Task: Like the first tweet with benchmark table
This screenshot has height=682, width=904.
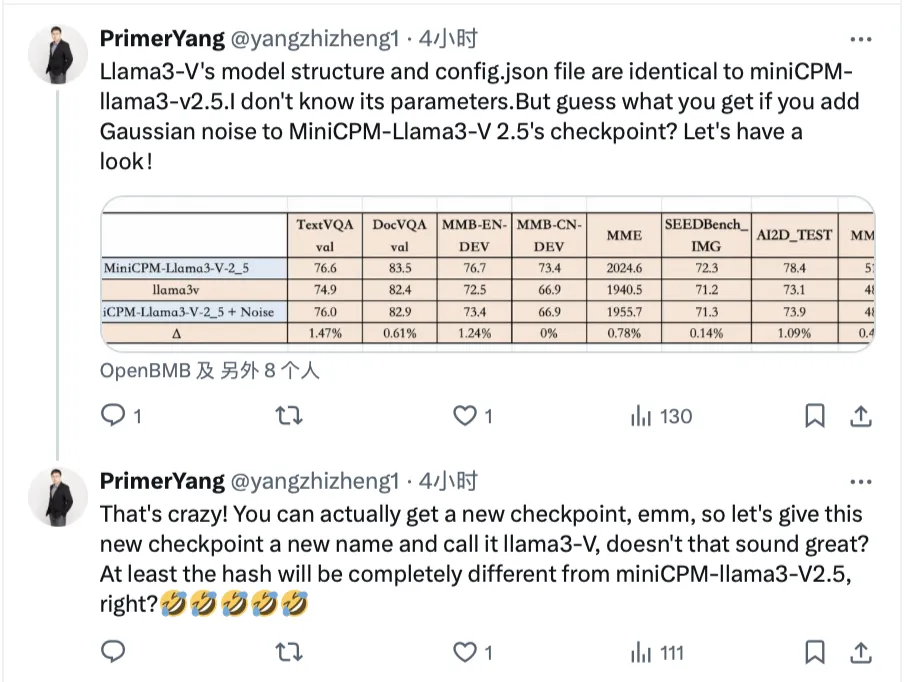Action: (x=465, y=415)
